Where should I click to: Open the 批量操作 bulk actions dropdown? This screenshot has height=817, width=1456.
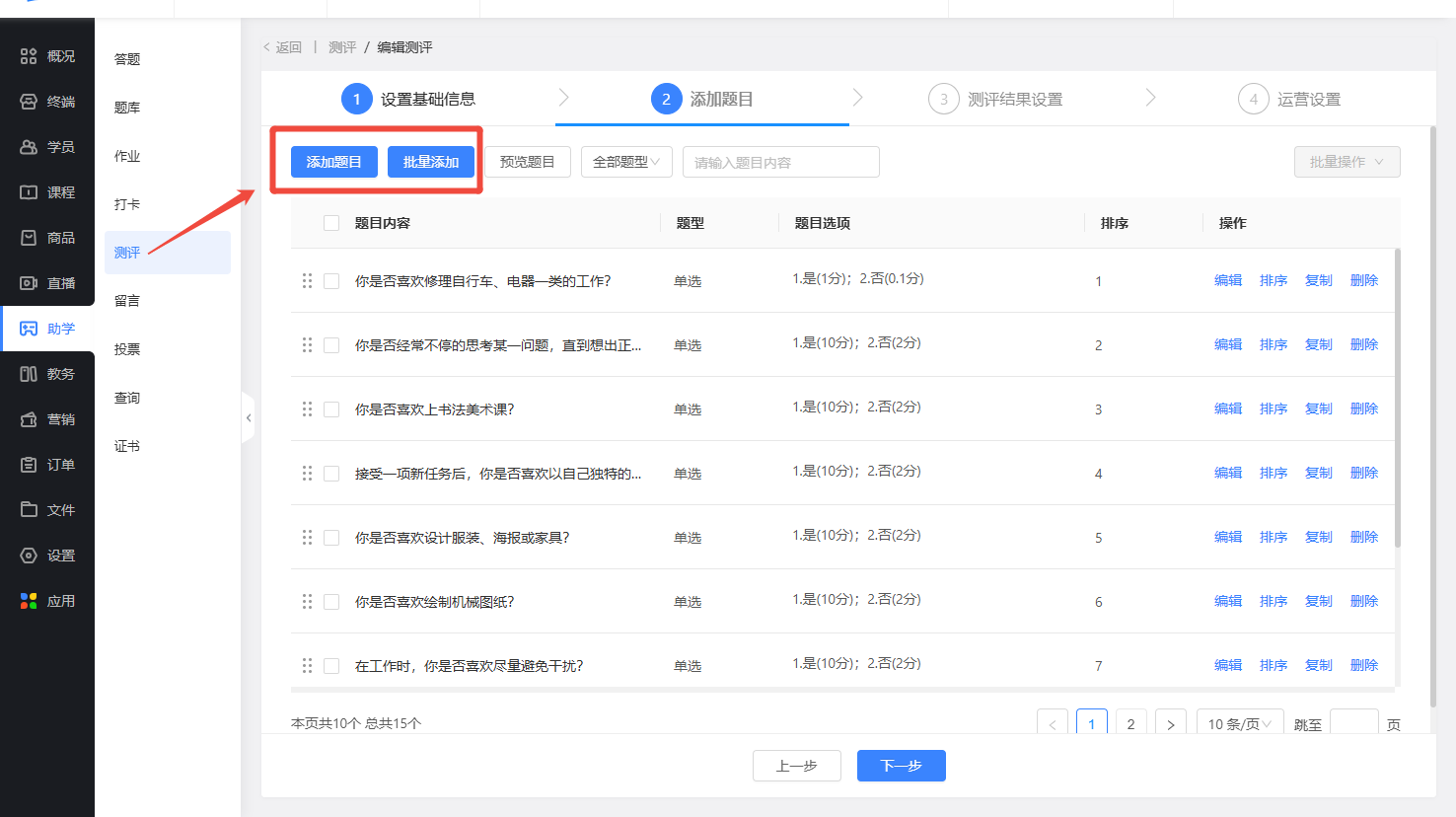pos(1347,162)
